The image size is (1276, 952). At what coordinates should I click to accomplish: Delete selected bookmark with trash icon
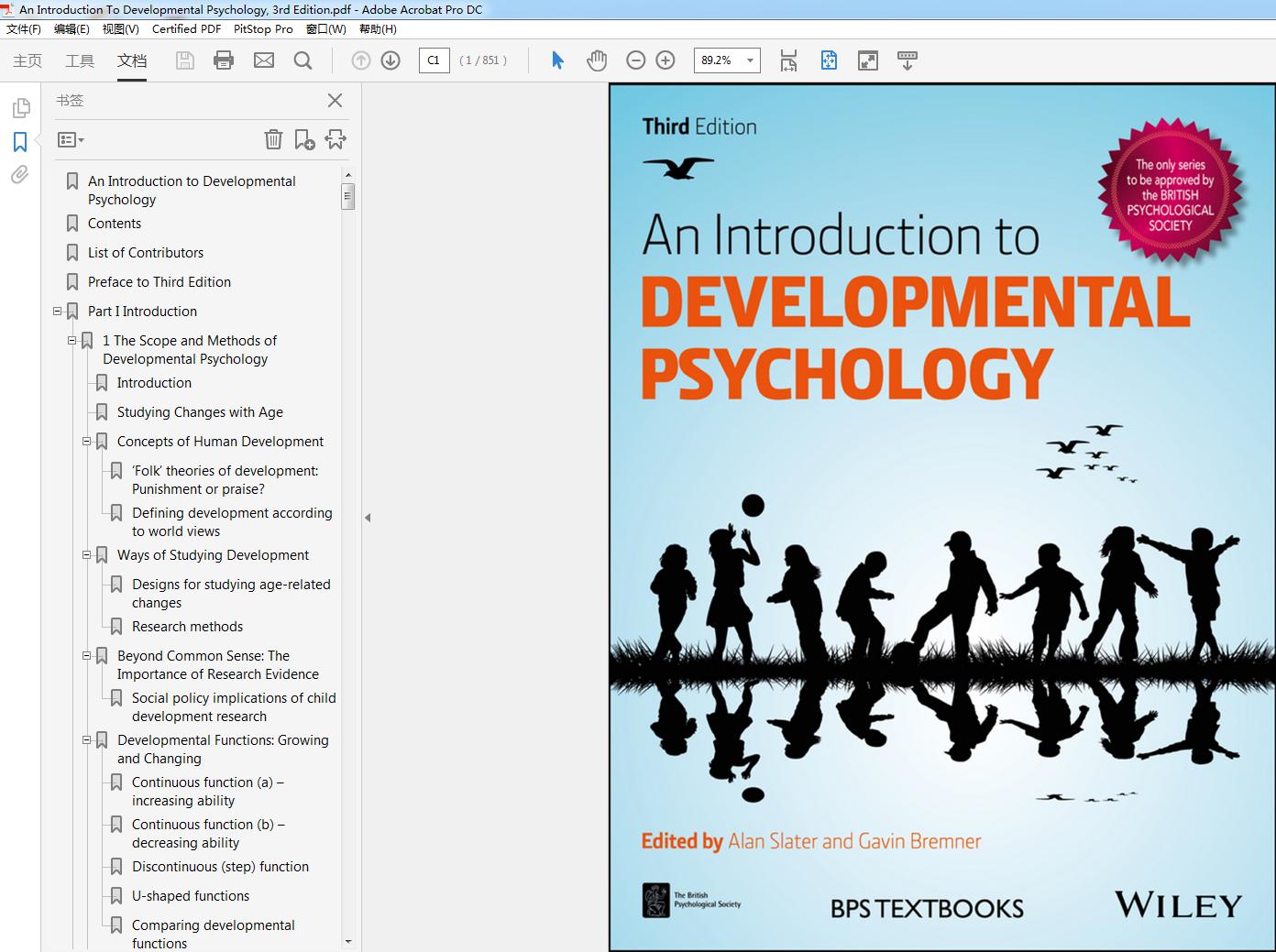coord(273,139)
